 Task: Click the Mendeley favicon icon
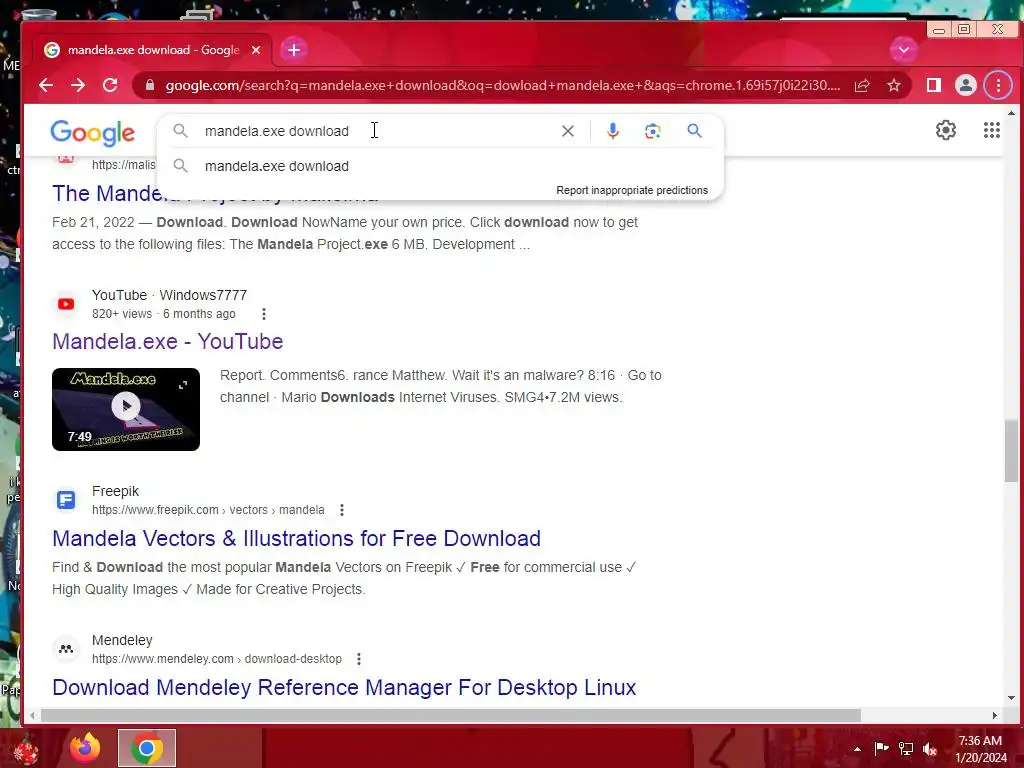coord(66,649)
